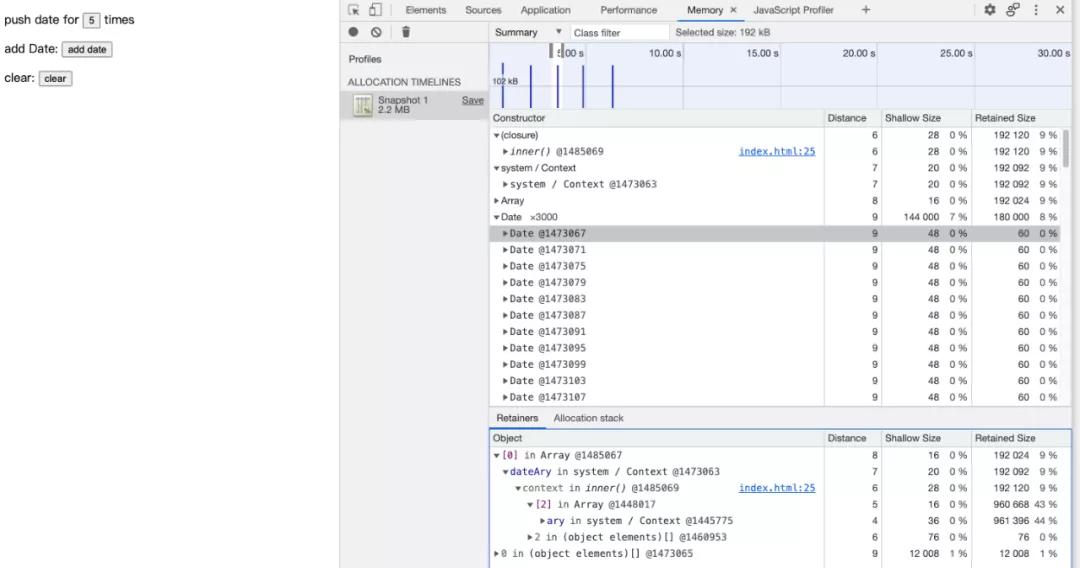1080x568 pixels.
Task: Open the DevTools three-dot menu
Action: pos(1036,10)
